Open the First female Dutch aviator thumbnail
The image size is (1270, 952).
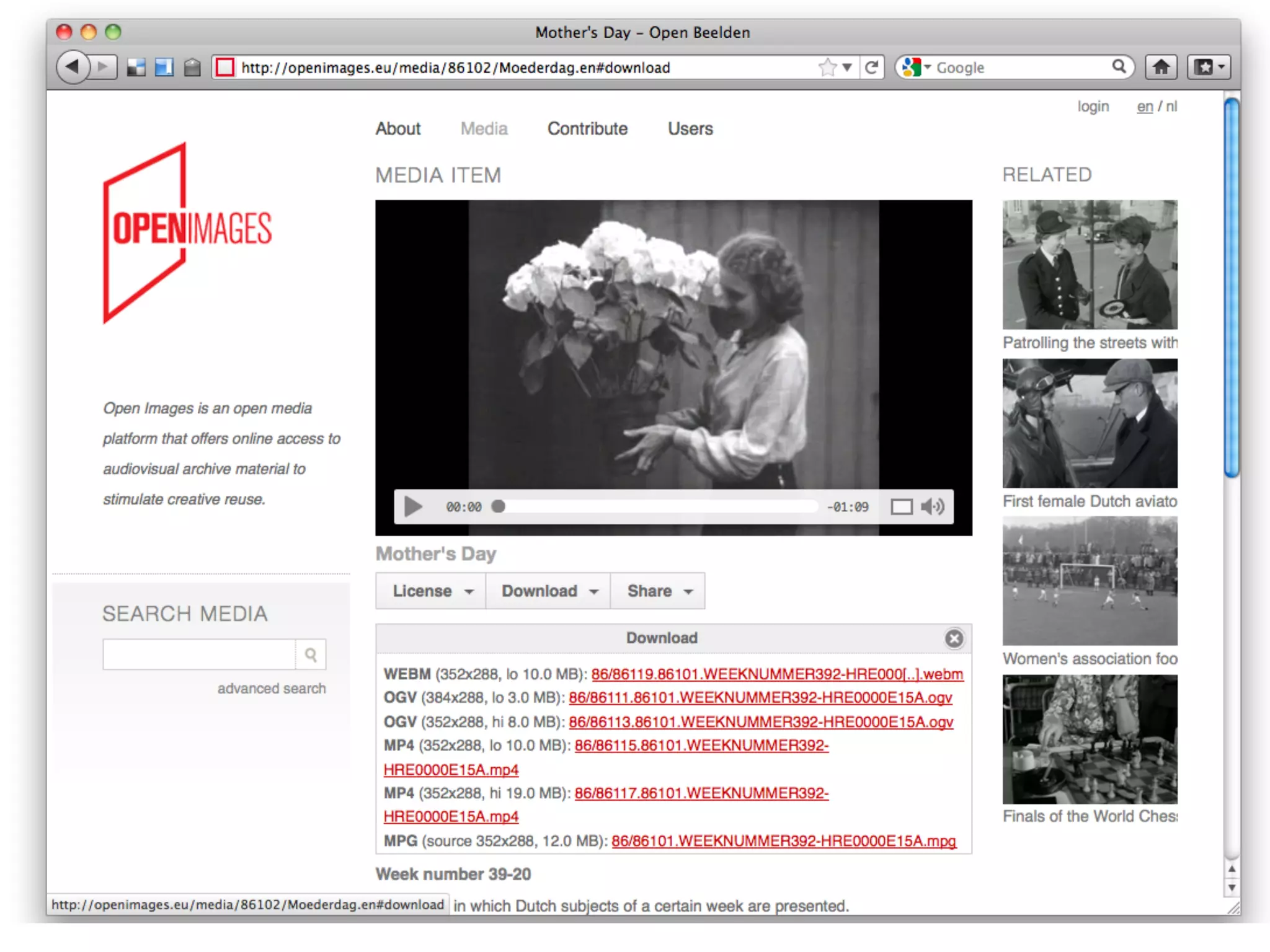point(1090,423)
